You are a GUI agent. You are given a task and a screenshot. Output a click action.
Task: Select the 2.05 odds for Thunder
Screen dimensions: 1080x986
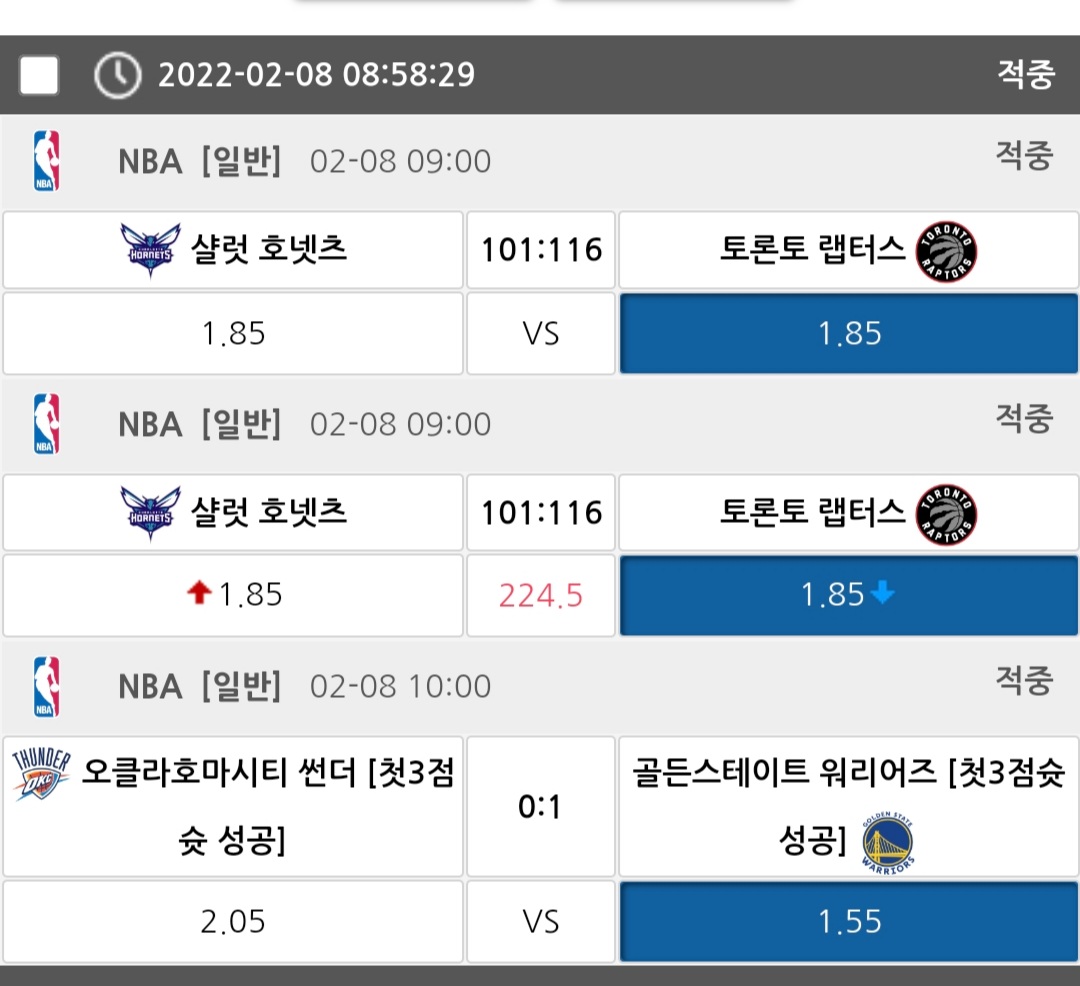click(x=233, y=921)
